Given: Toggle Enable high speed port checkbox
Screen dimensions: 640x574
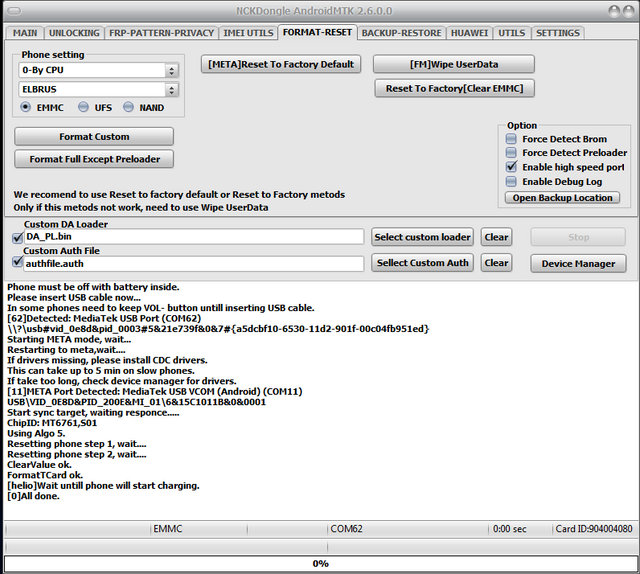Looking at the screenshot, I should pyautogui.click(x=511, y=167).
